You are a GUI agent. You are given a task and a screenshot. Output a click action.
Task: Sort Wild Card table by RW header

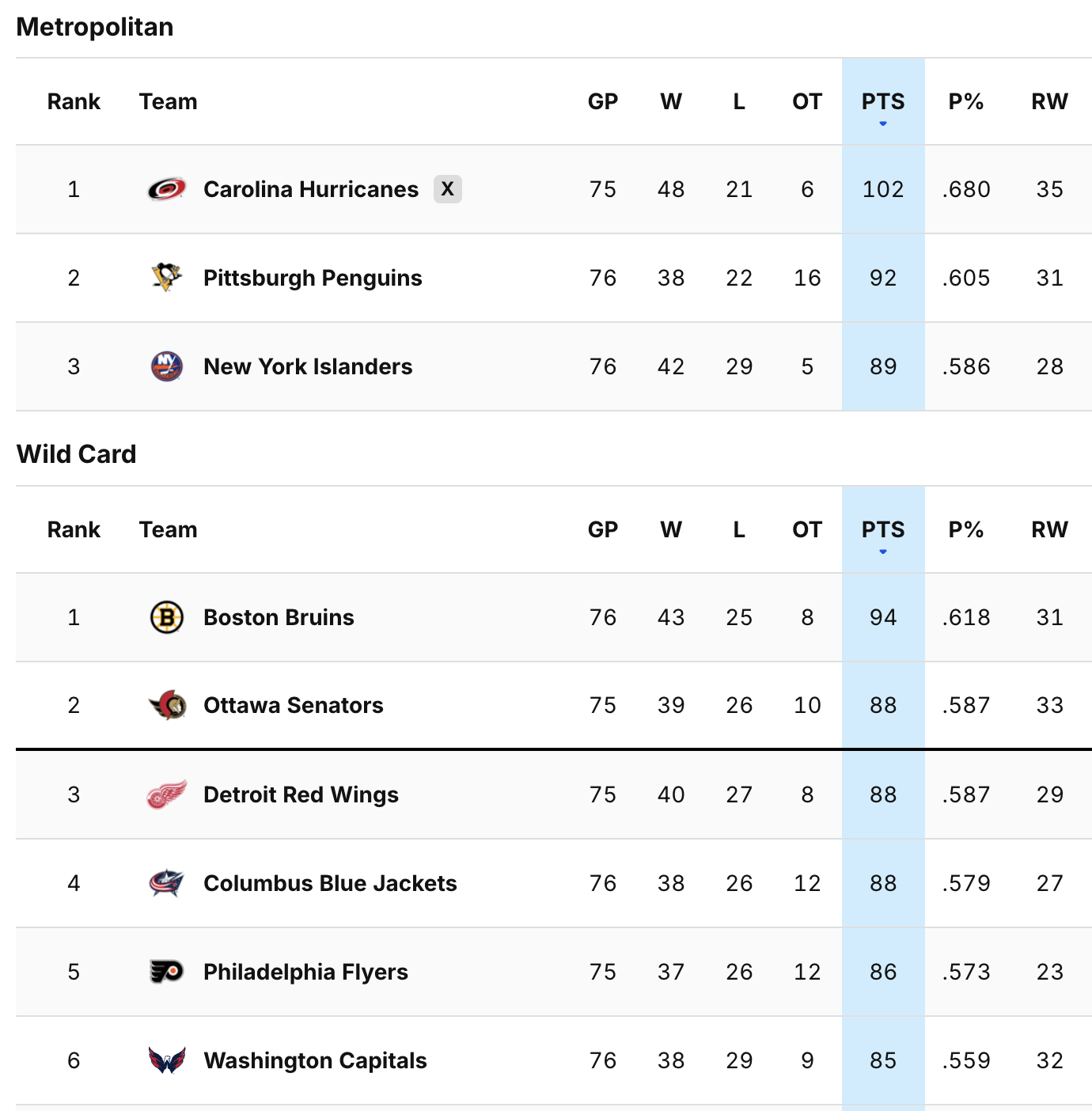[1049, 530]
